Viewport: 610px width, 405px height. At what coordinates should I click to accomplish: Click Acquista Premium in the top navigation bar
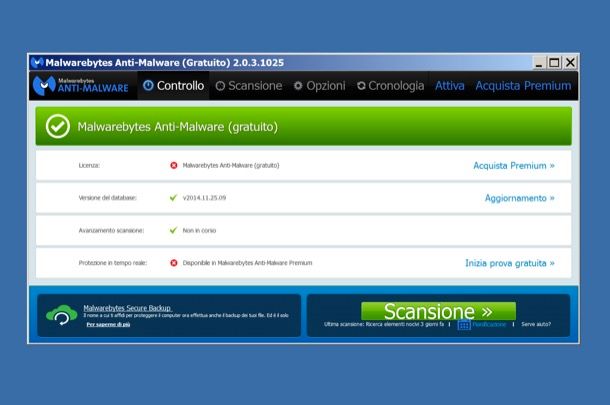523,86
